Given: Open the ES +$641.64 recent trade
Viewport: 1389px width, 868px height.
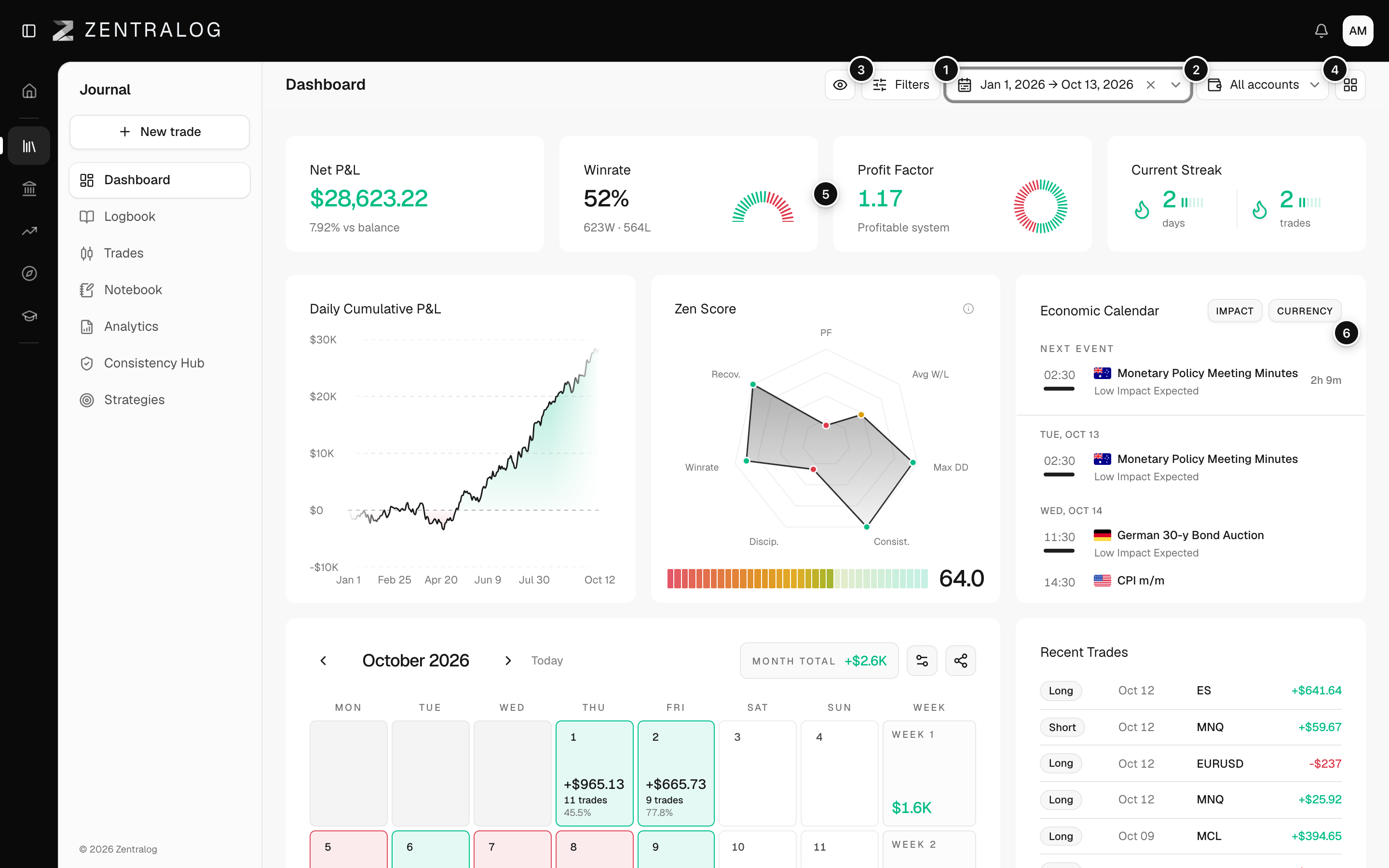Looking at the screenshot, I should click(1190, 691).
